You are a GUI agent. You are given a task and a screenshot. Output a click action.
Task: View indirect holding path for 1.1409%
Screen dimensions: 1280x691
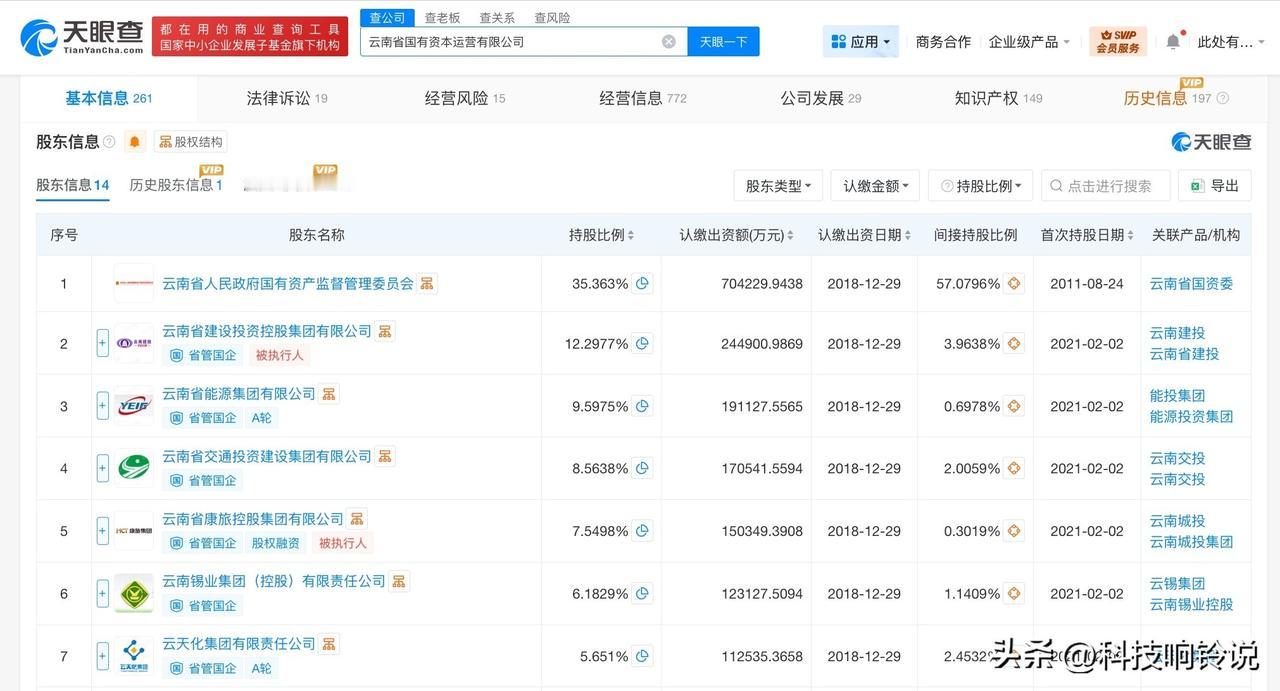coord(1014,594)
